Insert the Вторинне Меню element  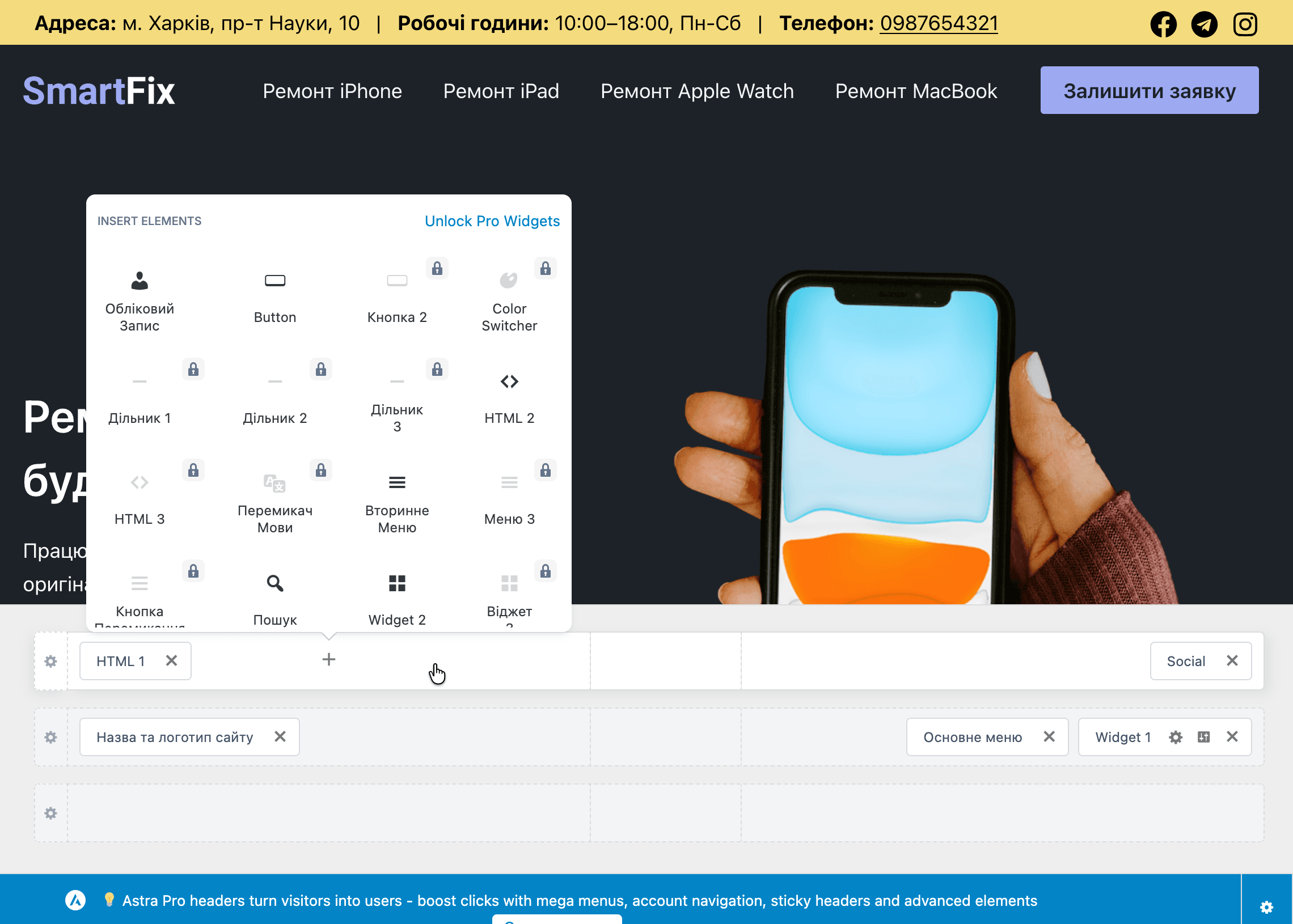click(x=397, y=502)
